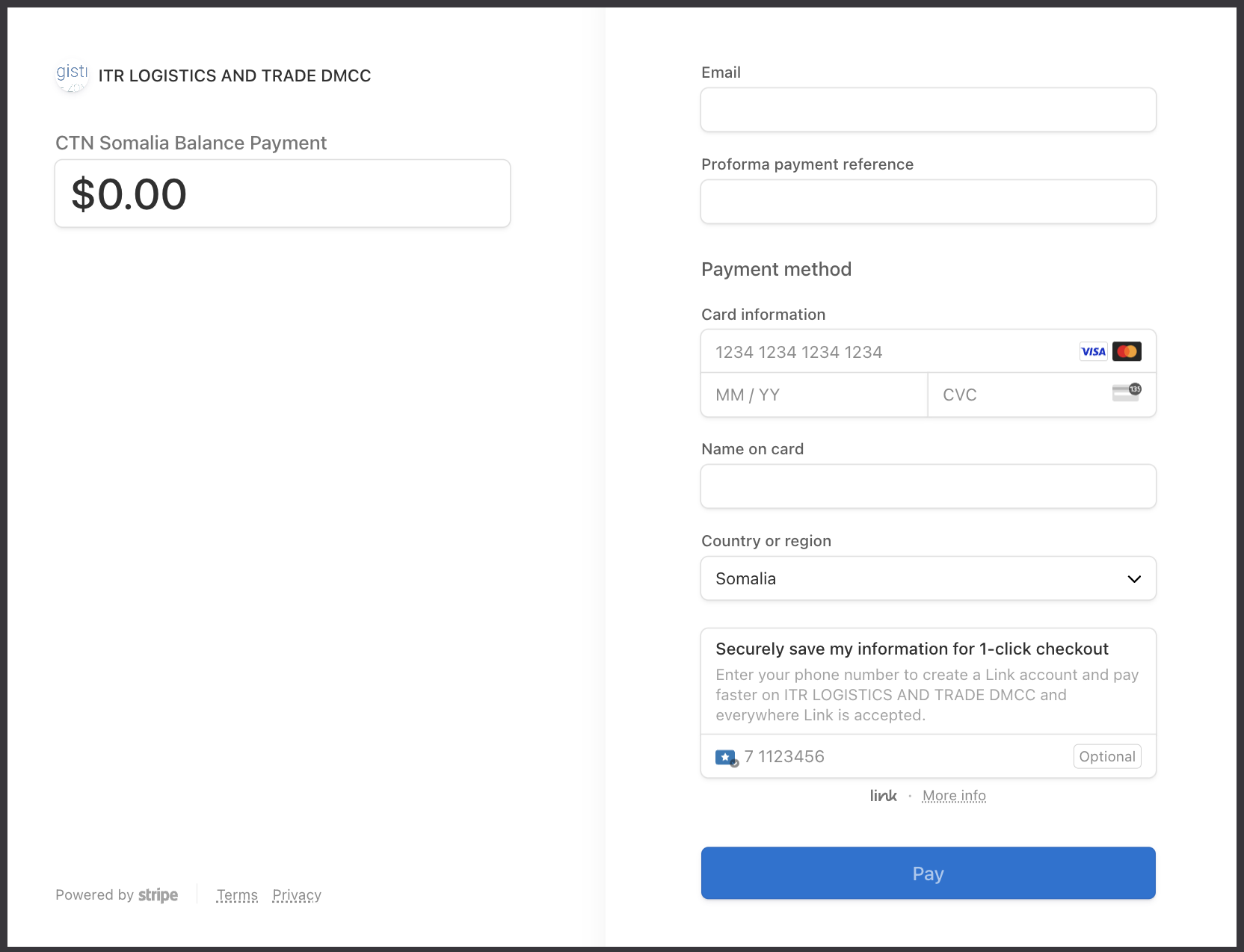Viewport: 1244px width, 952px height.
Task: Open the Country or region dropdown
Action: pyautogui.click(x=928, y=578)
